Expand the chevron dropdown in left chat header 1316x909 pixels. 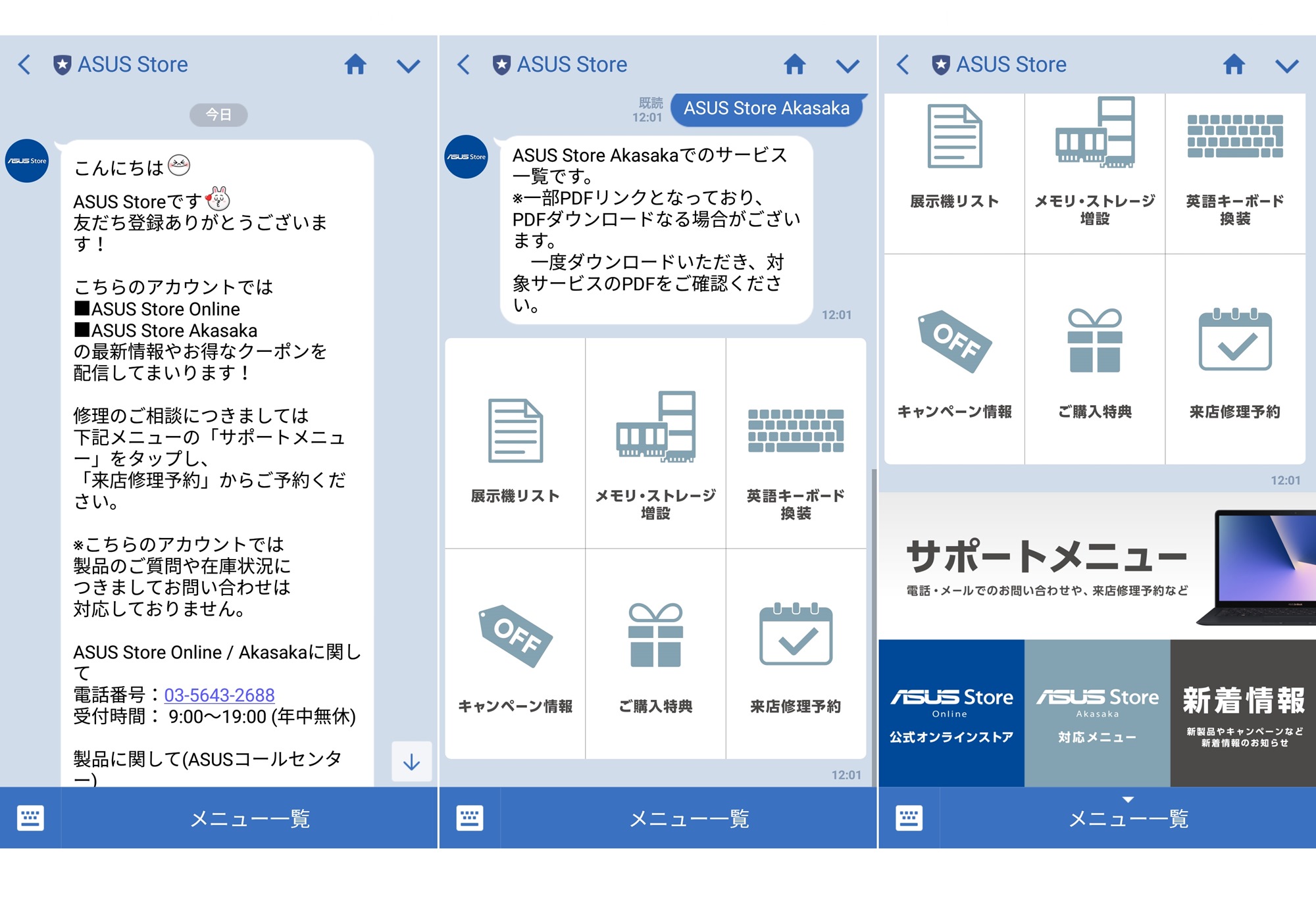coord(408,65)
